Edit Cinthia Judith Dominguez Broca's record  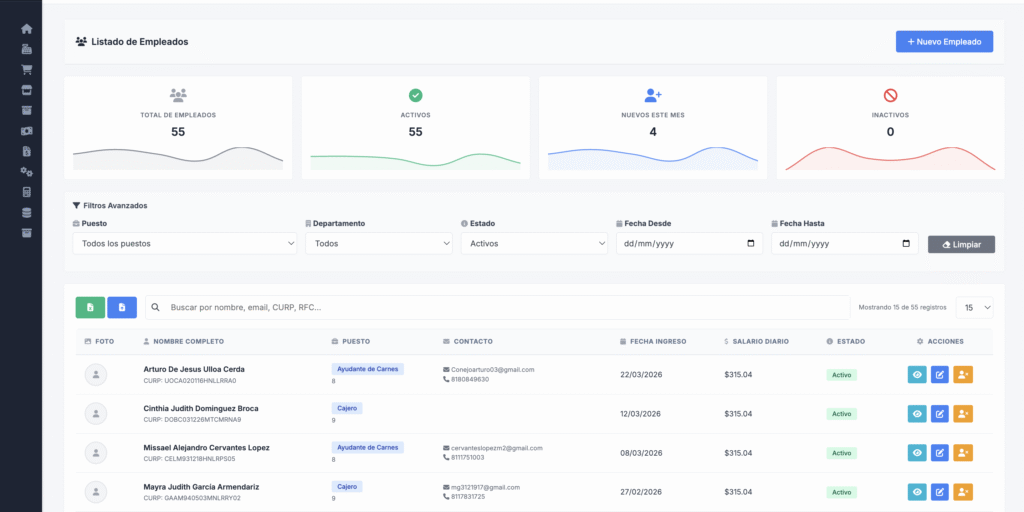(x=940, y=414)
